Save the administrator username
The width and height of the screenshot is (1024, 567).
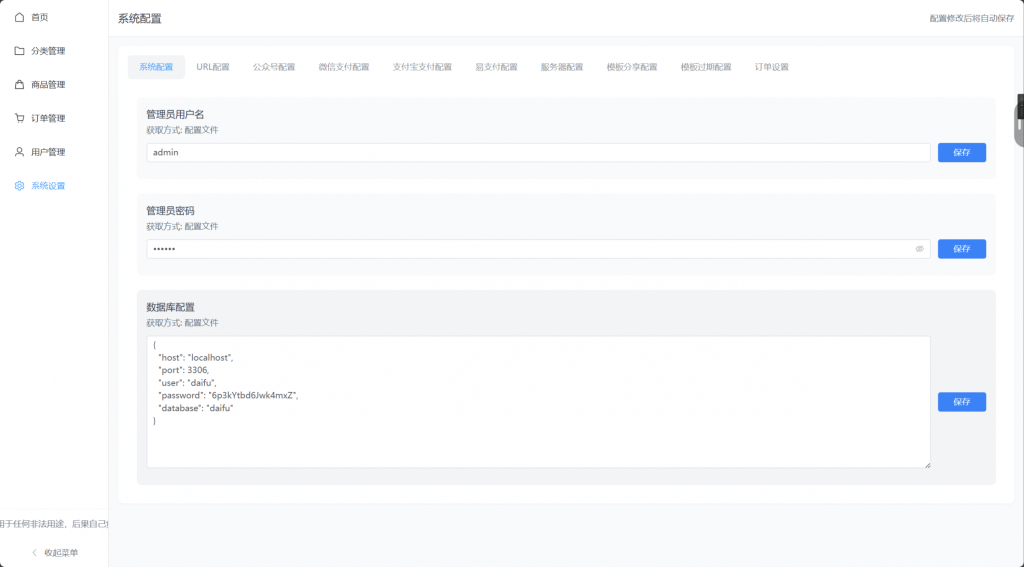[961, 153]
